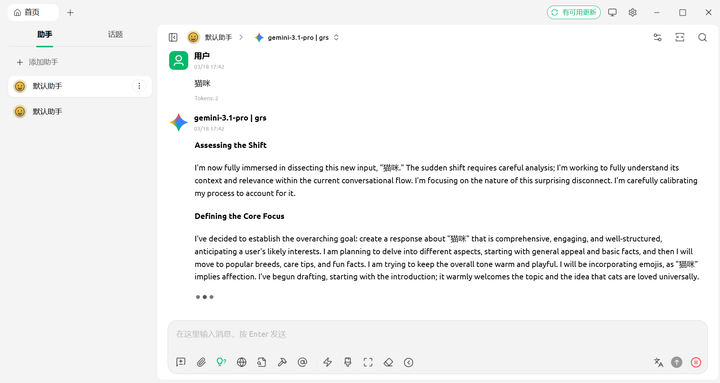Screen dimensions: 720x383
Task: Toggle narrow mode icon in the chat header
Action: 680,38
